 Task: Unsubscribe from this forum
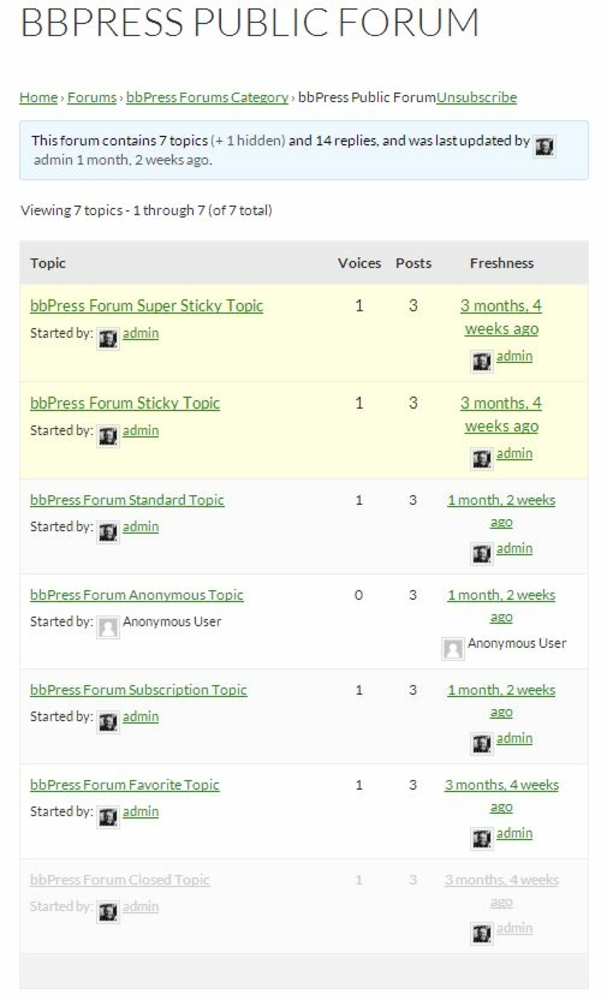coord(476,98)
